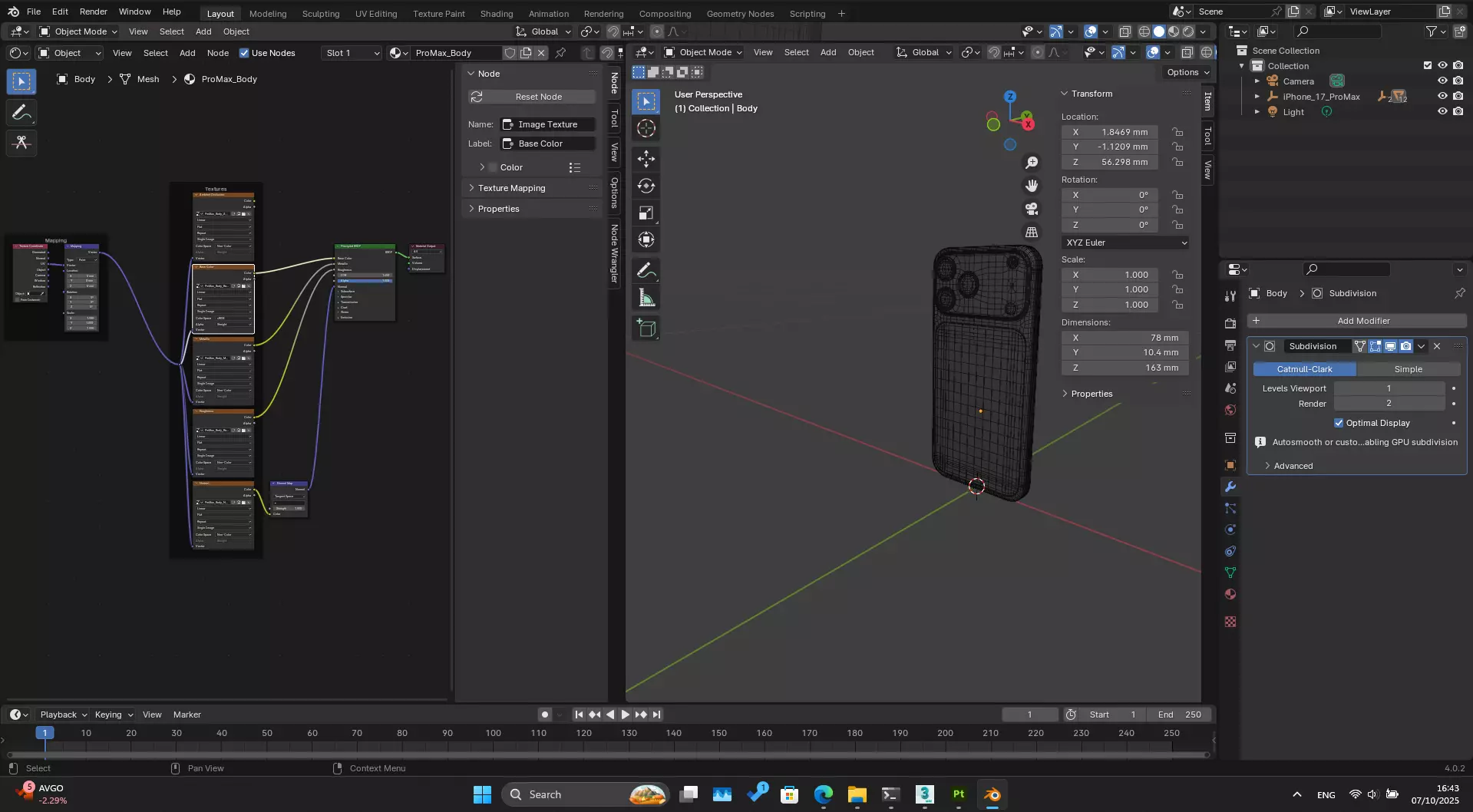Expand the Color section in Node panel

481,167
